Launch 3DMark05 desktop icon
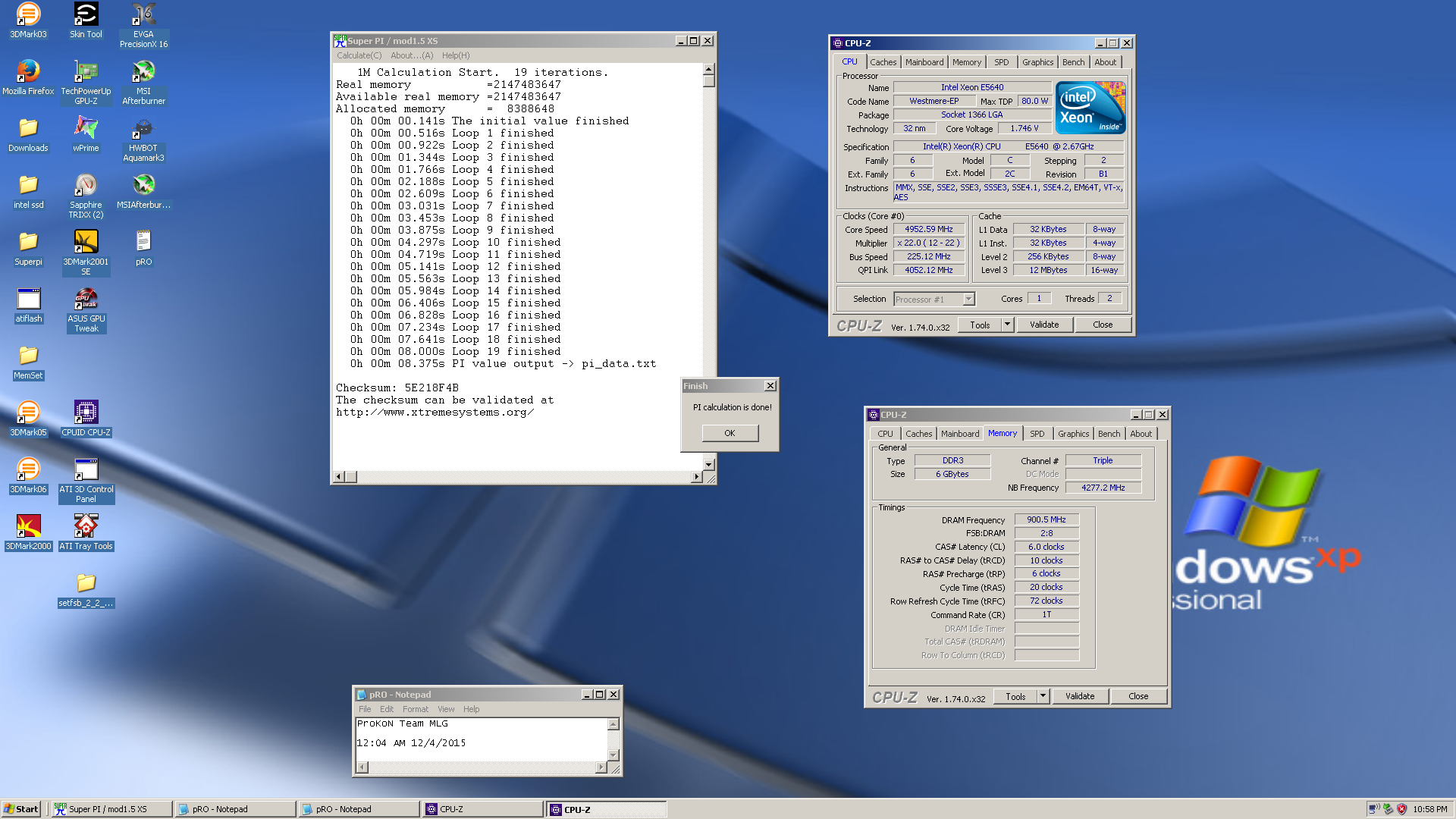This screenshot has height=819, width=1456. click(x=28, y=419)
